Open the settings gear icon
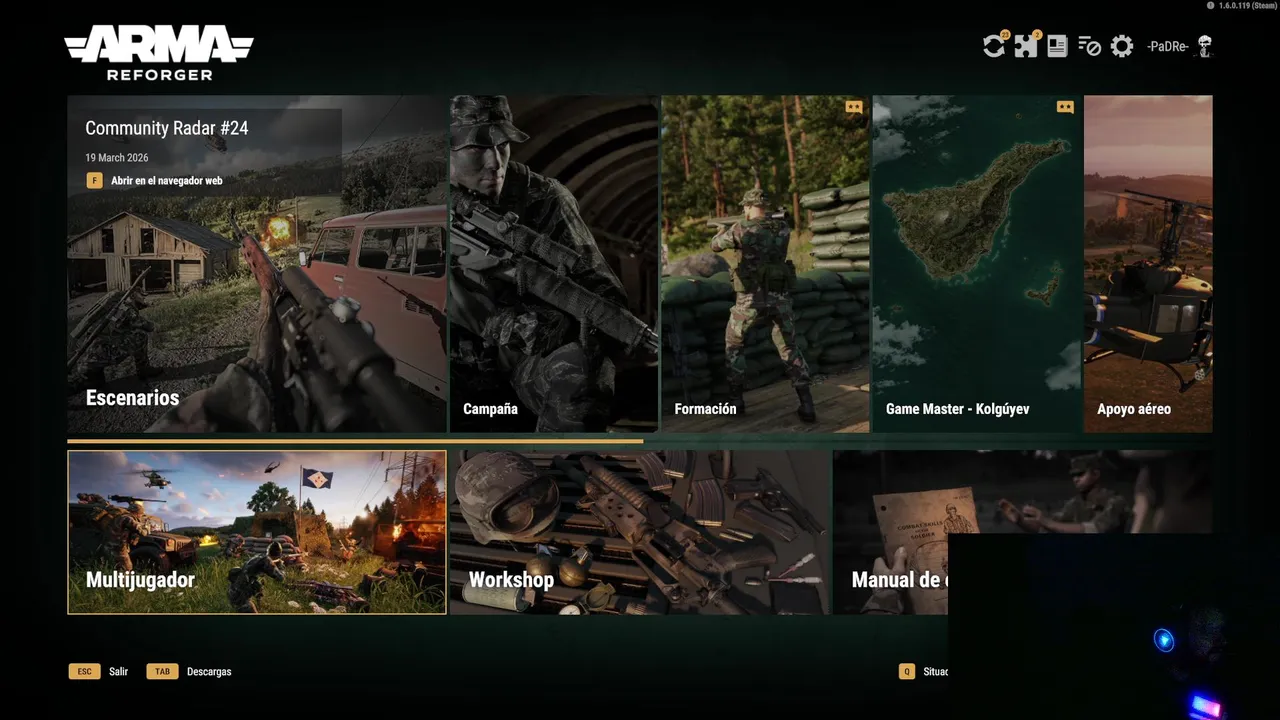This screenshot has width=1280, height=720. pyautogui.click(x=1122, y=46)
